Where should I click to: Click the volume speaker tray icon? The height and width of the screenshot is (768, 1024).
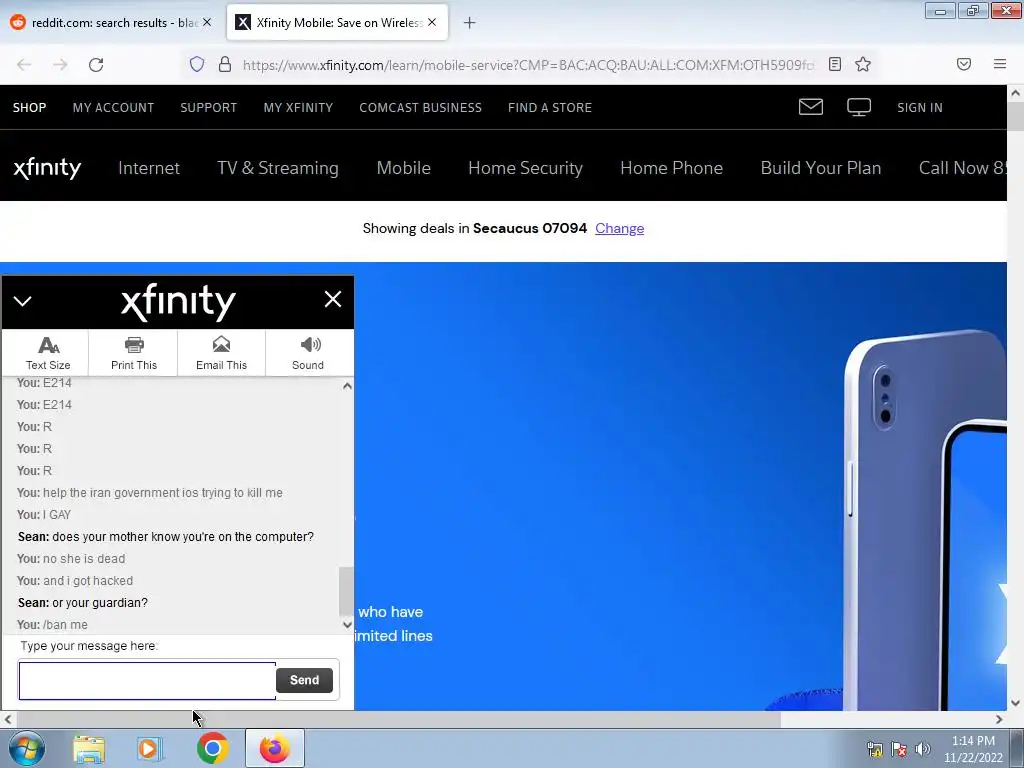point(923,749)
